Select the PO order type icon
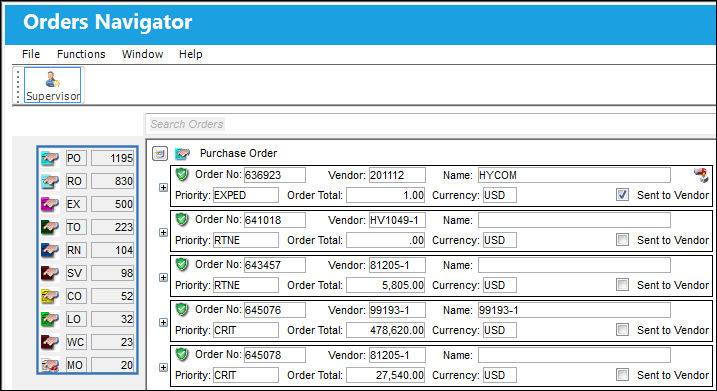 [50, 158]
